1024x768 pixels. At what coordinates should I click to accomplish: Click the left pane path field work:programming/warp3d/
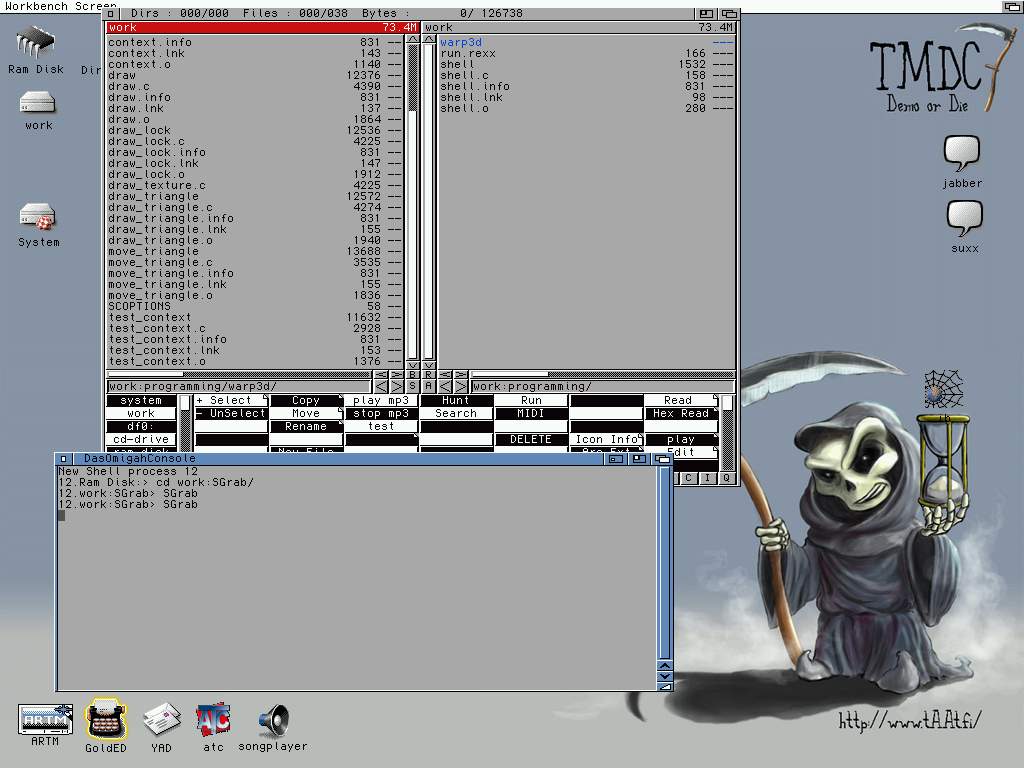click(239, 386)
